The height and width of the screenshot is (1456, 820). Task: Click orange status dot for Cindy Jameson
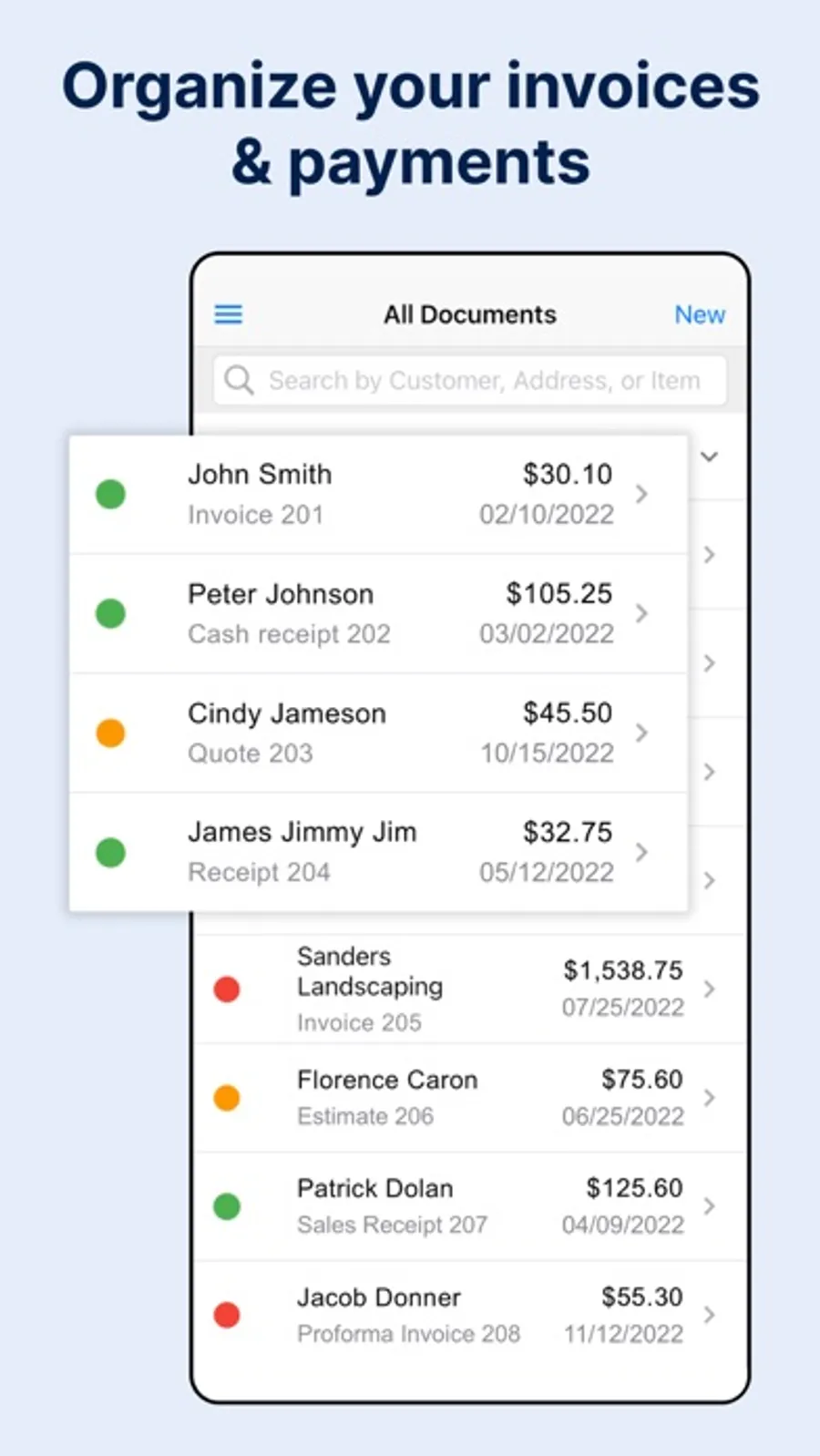[110, 733]
